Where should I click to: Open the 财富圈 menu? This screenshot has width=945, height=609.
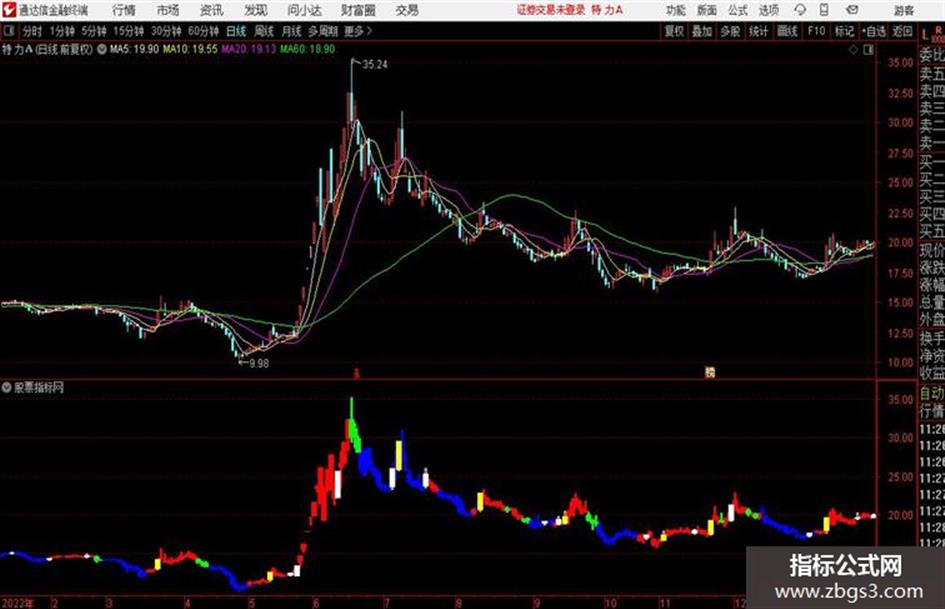[358, 10]
